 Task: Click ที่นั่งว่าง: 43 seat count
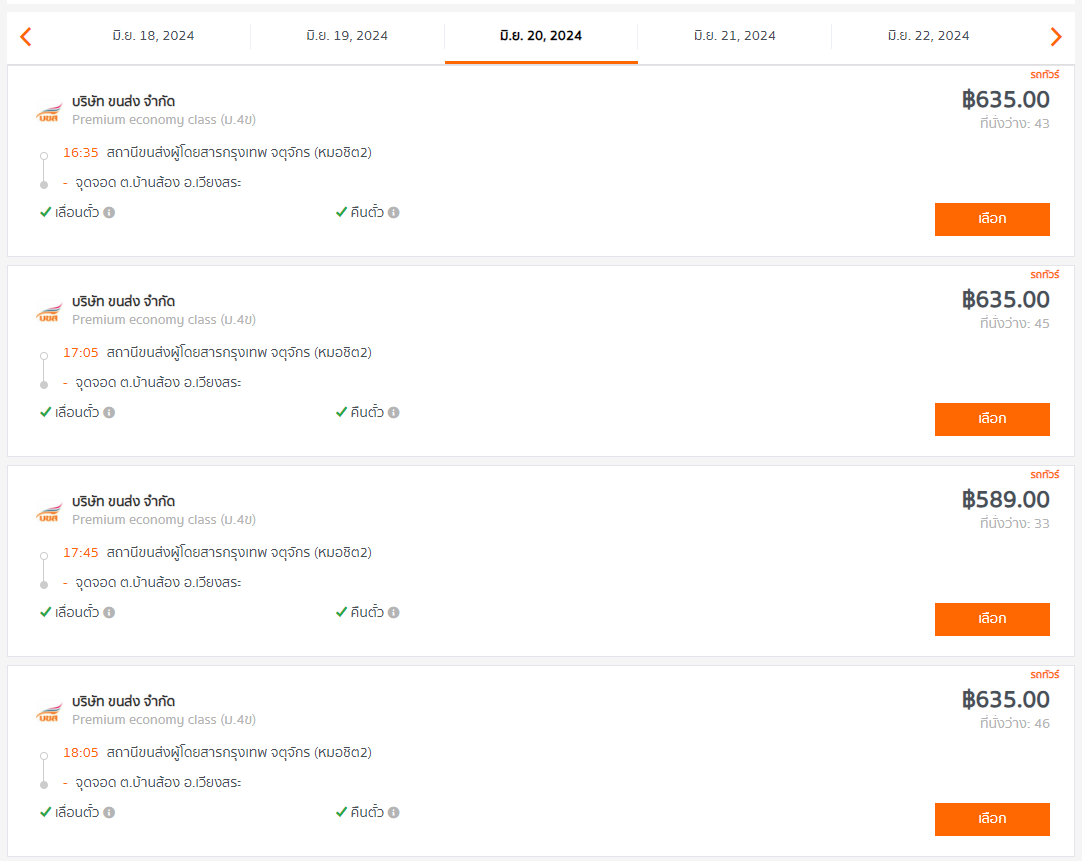[1014, 123]
